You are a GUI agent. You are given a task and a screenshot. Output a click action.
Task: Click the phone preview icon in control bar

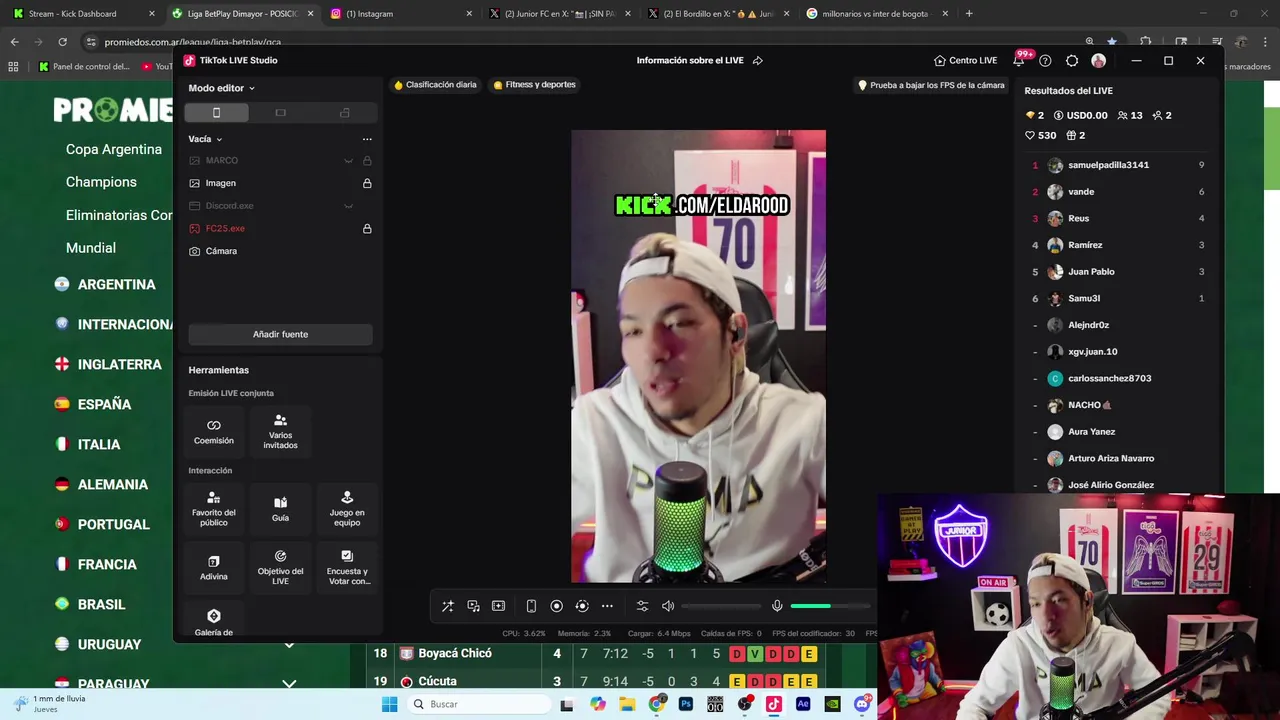point(531,606)
